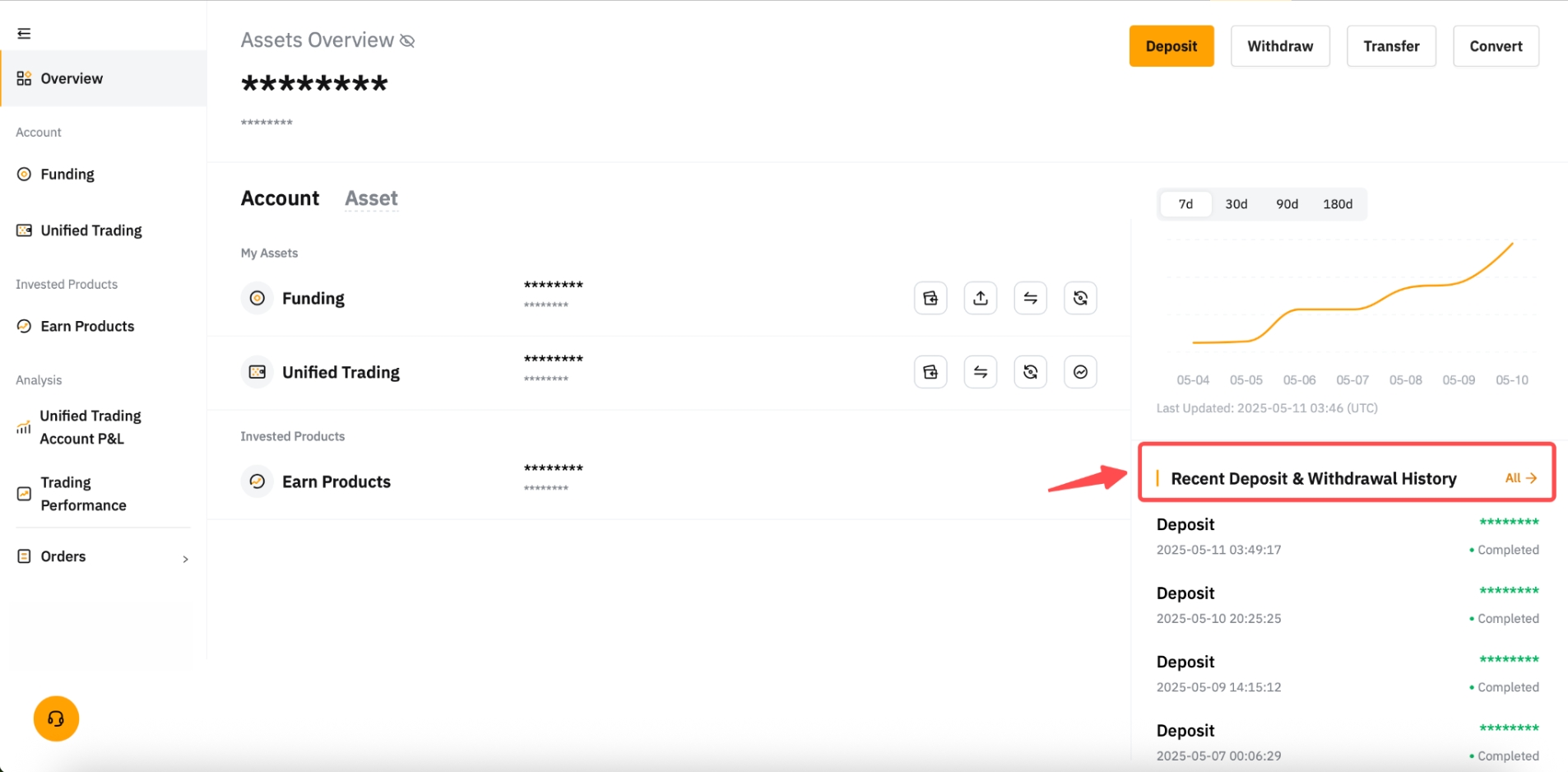Toggle balance visibility eye icon

point(407,41)
